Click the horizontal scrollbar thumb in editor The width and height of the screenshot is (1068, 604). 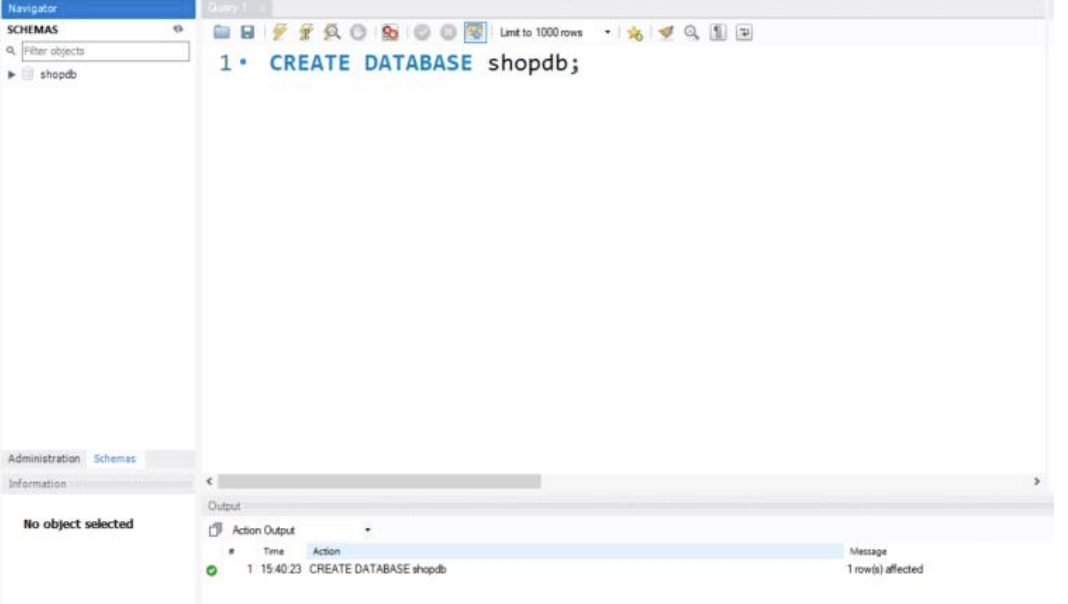click(x=379, y=481)
